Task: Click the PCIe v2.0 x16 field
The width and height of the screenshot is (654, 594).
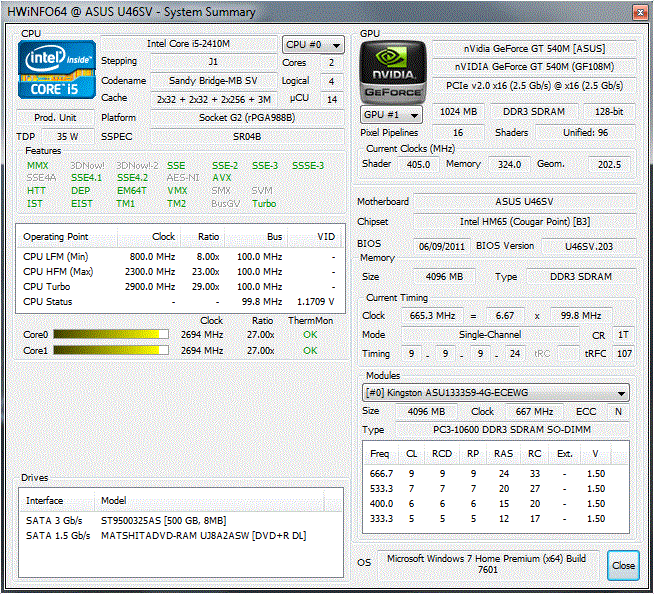Action: point(534,86)
